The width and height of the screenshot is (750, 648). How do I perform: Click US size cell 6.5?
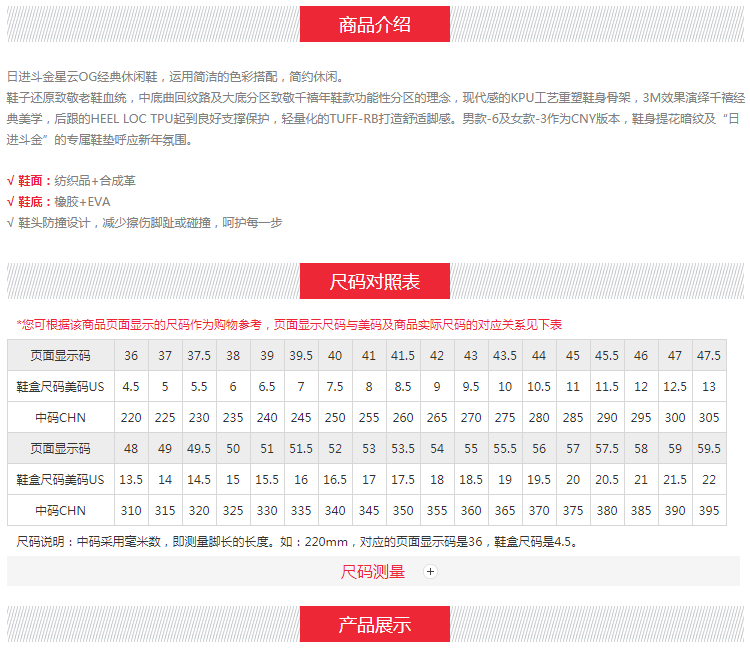tap(267, 386)
